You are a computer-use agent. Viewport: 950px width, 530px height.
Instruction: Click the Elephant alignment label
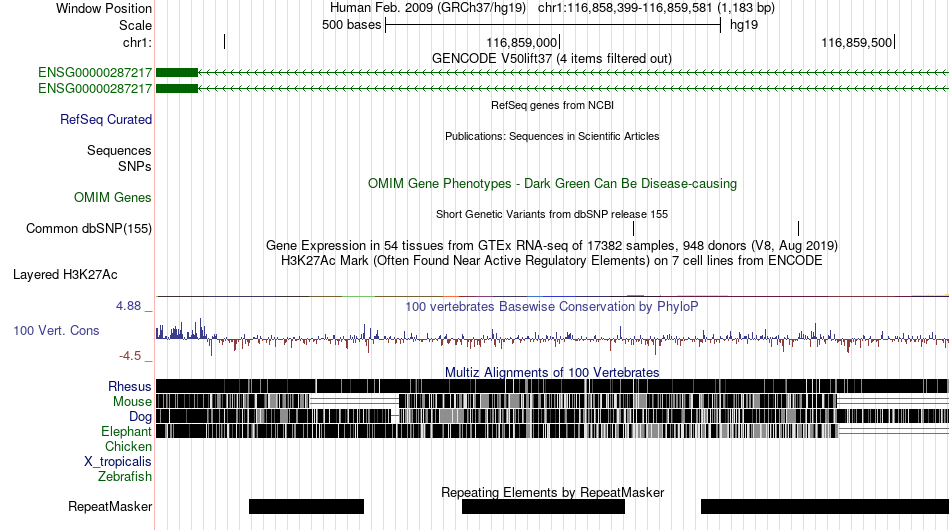[x=126, y=431]
